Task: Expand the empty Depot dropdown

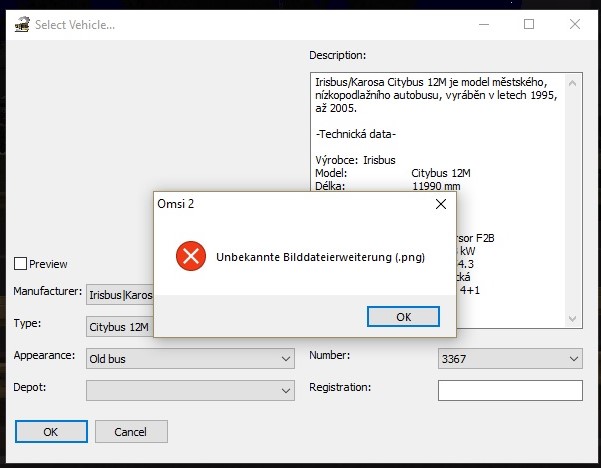Action: 190,389
